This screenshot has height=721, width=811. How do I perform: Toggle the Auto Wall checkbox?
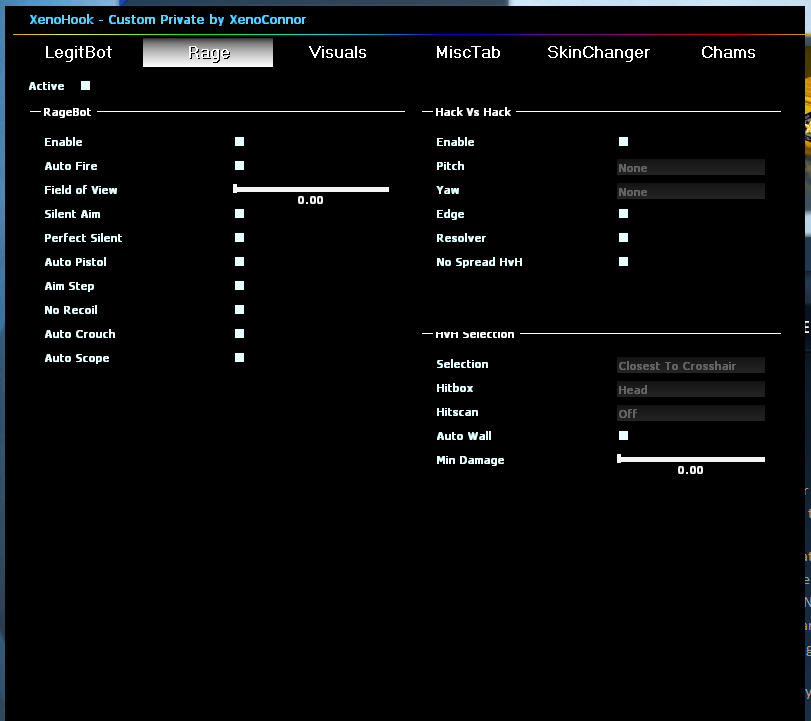click(624, 435)
